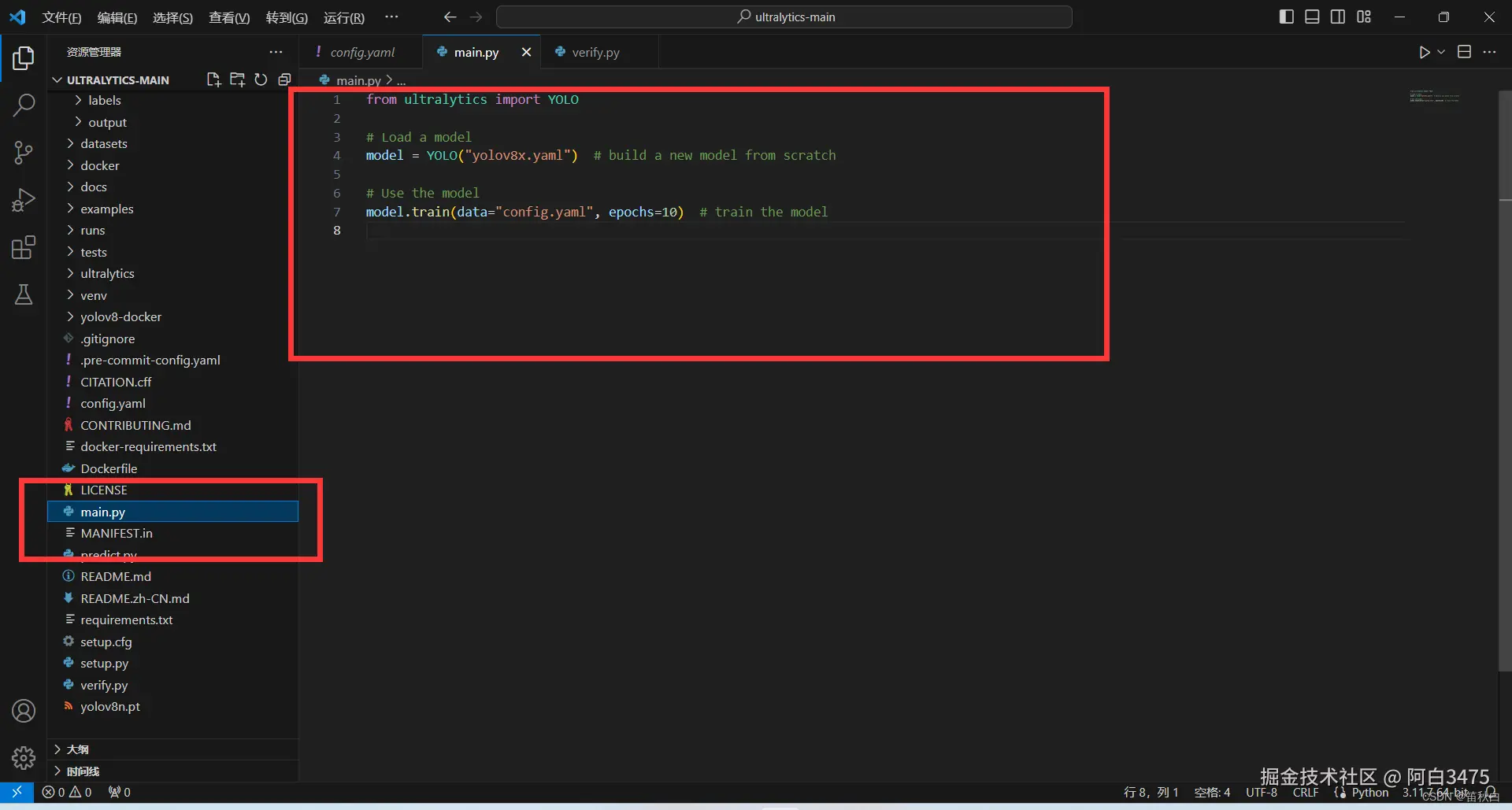
Task: Open the run options dropdown arrow
Action: click(x=1441, y=52)
